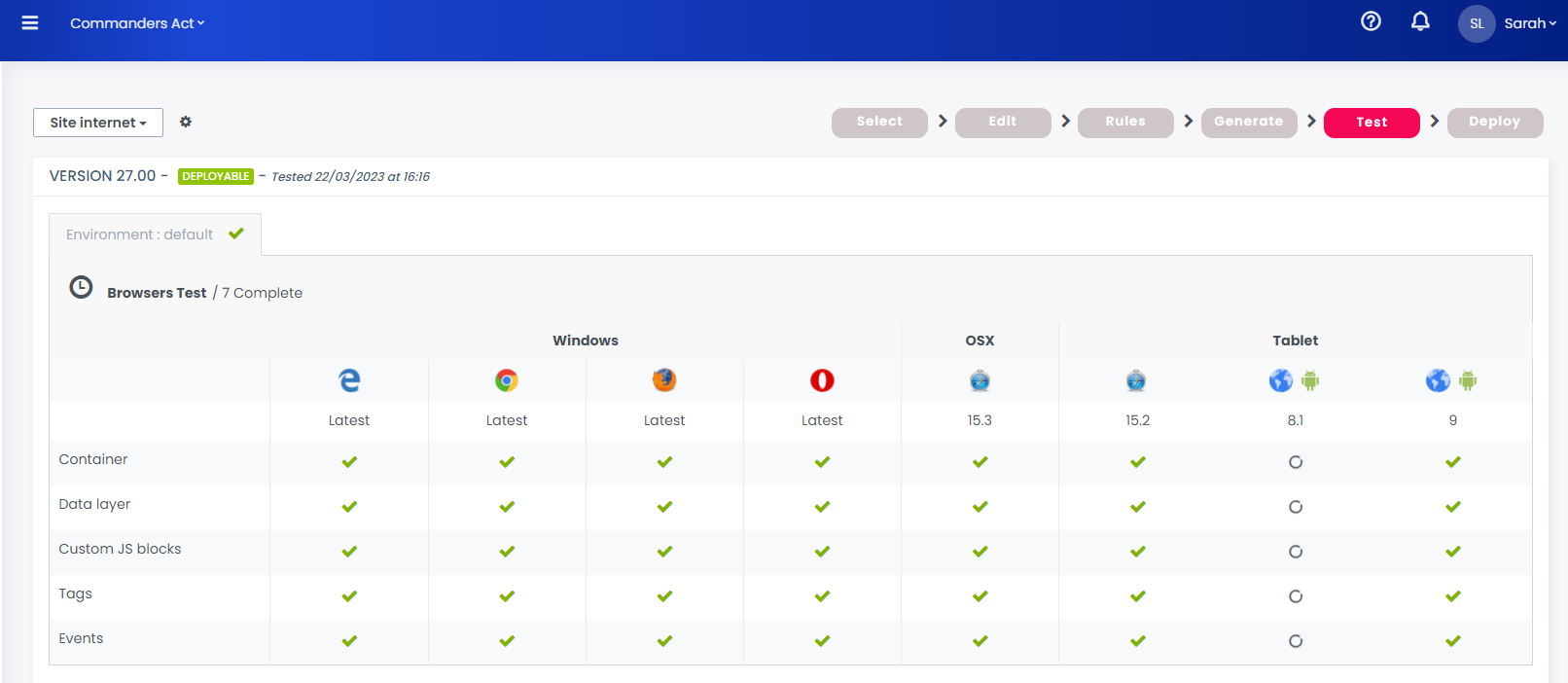Image resolution: width=1568 pixels, height=683 pixels.
Task: Open the Commanders Act dropdown menu
Action: [x=137, y=23]
